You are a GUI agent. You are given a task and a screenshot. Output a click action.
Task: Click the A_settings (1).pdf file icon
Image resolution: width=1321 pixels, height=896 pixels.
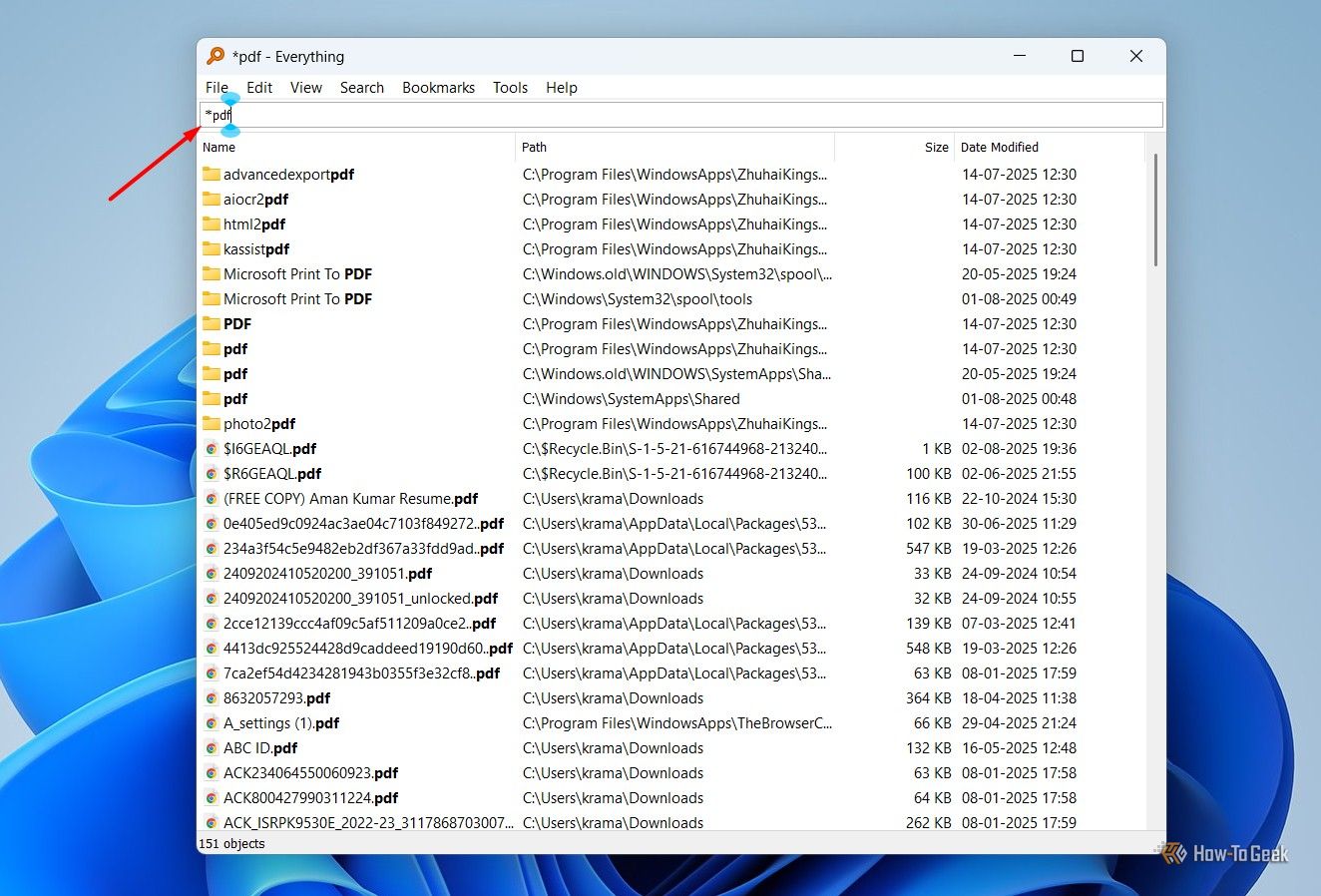click(212, 723)
